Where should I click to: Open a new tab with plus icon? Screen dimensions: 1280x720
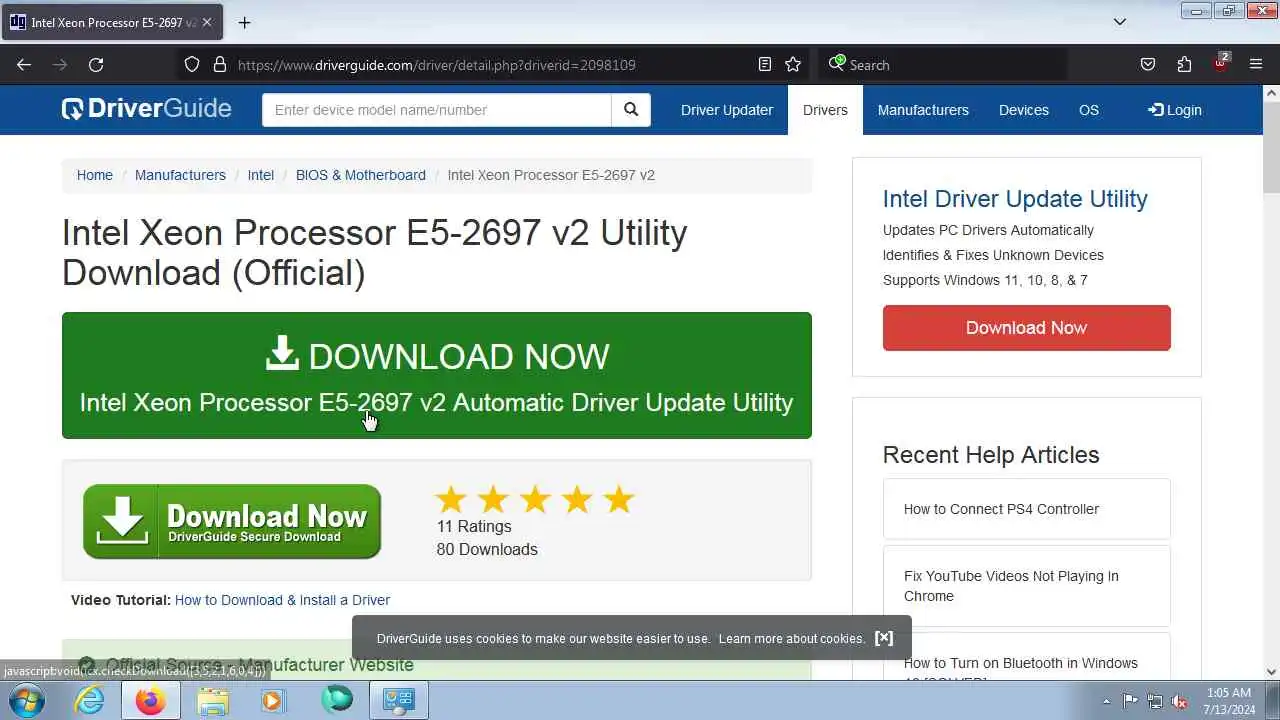(244, 22)
